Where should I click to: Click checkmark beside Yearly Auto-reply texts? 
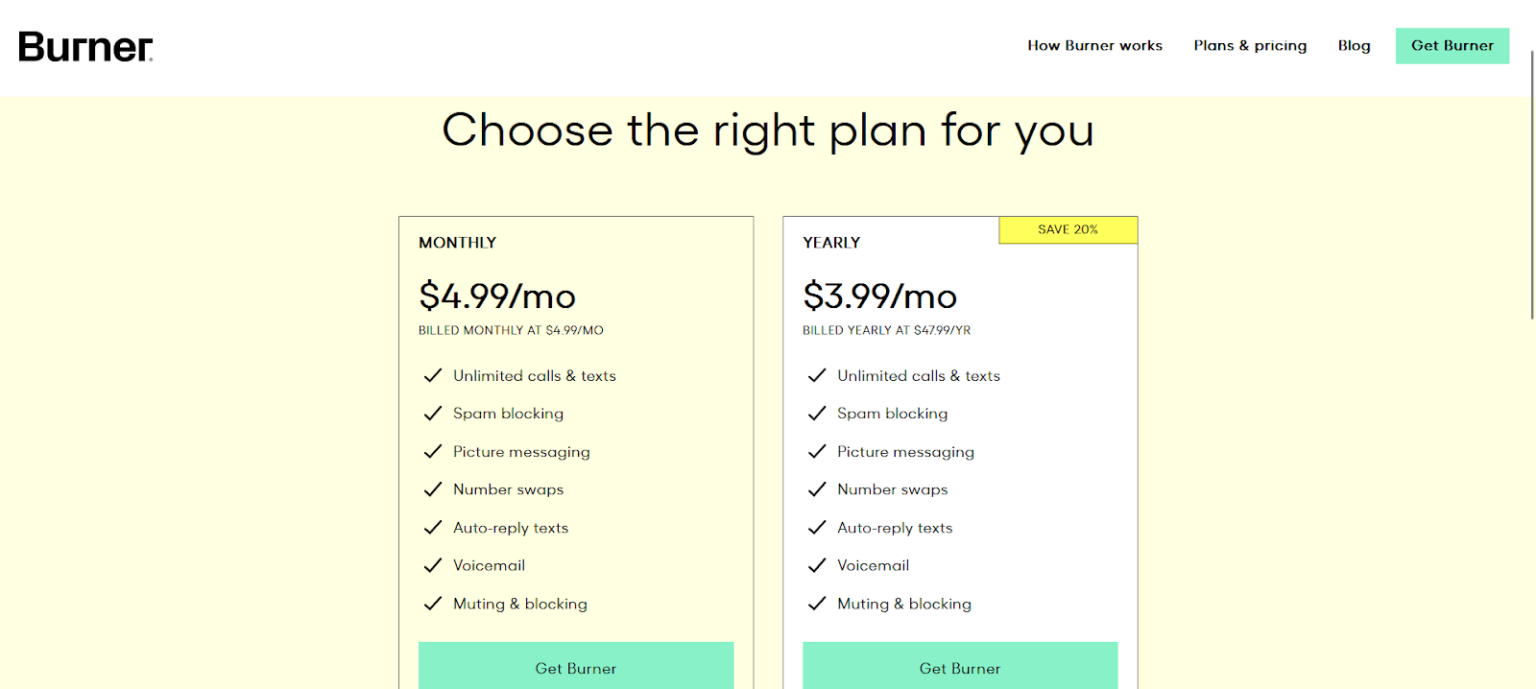[x=817, y=528]
